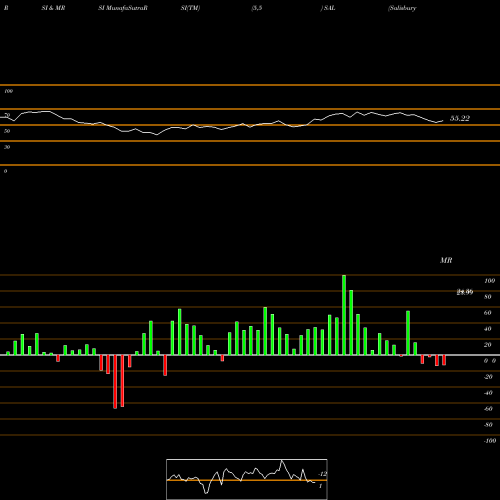
Task: Click the MR axis label -40
Action: point(488,393)
